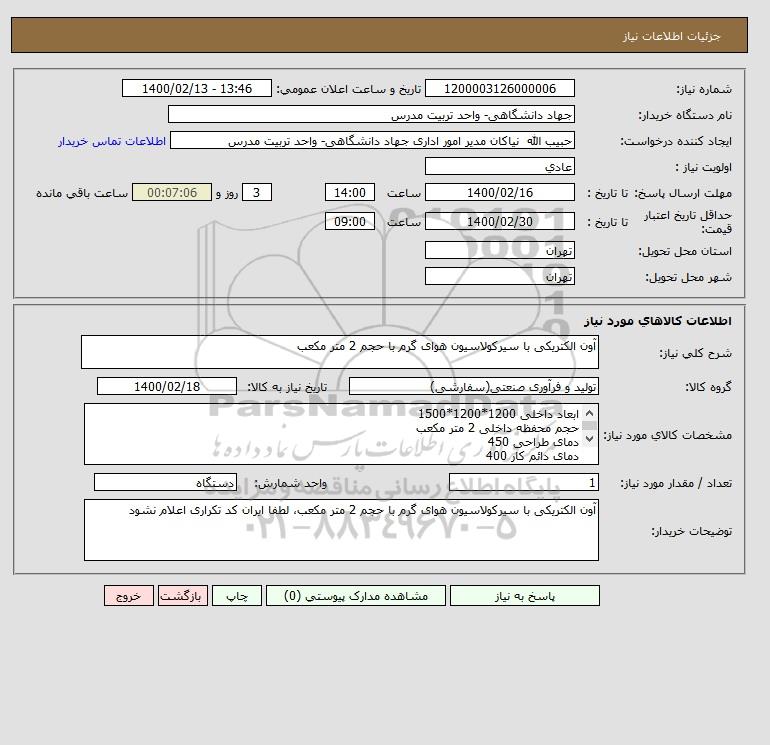
Task: Click response deadline date 1400/02/16
Action: (499, 193)
